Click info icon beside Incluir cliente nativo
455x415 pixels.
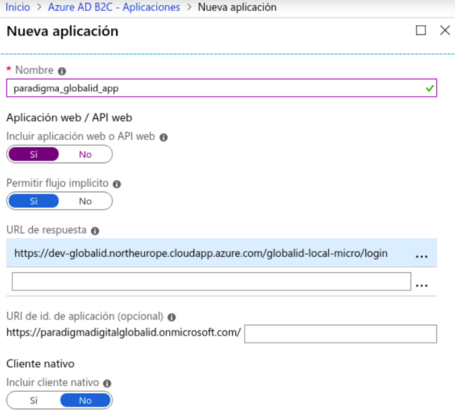coord(107,383)
